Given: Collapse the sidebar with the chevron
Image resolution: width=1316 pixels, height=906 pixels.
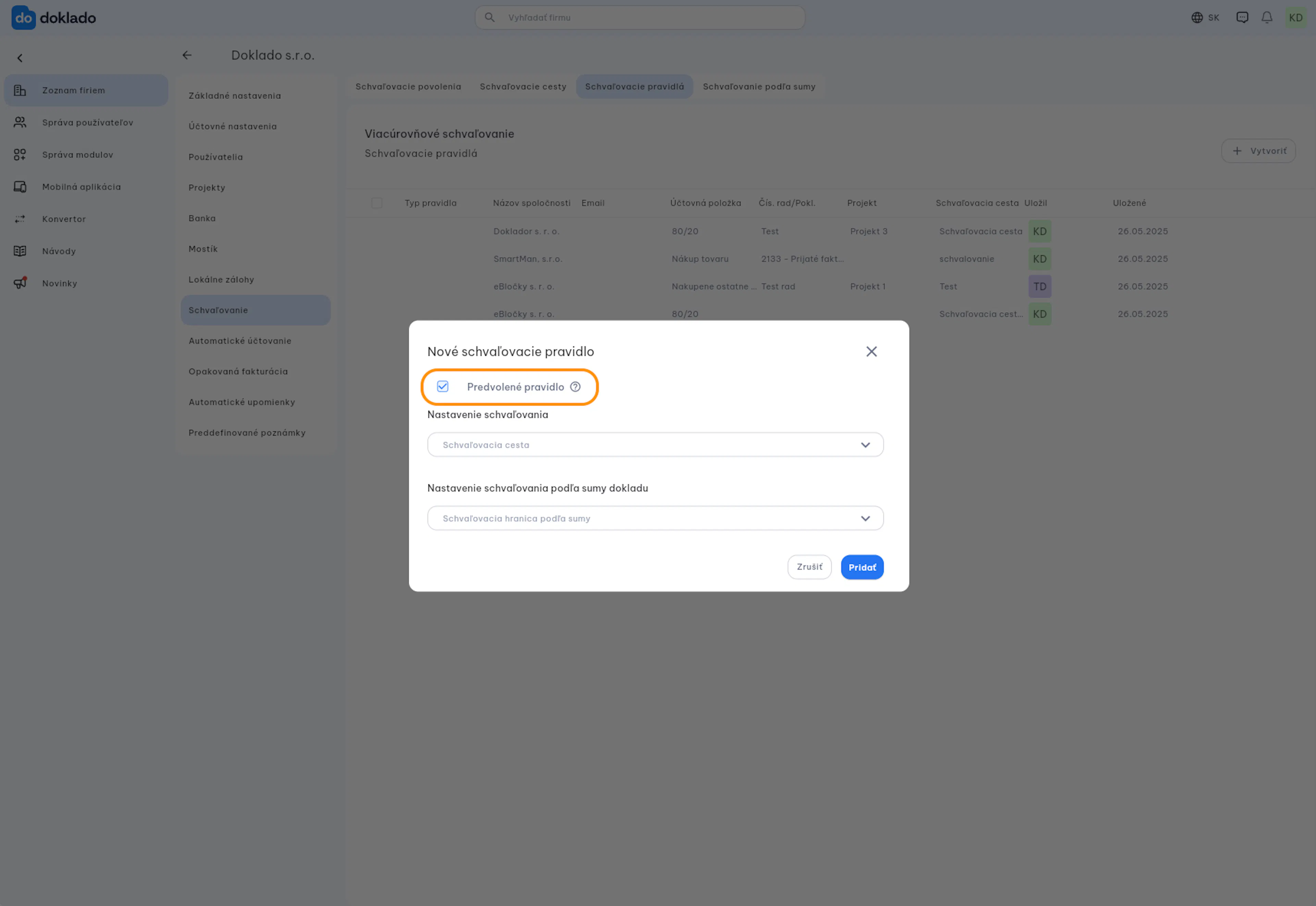Looking at the screenshot, I should tap(20, 58).
